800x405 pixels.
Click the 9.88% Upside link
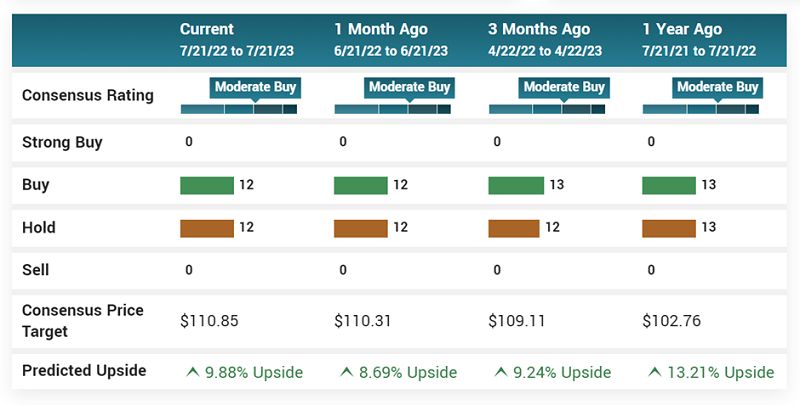coord(254,372)
